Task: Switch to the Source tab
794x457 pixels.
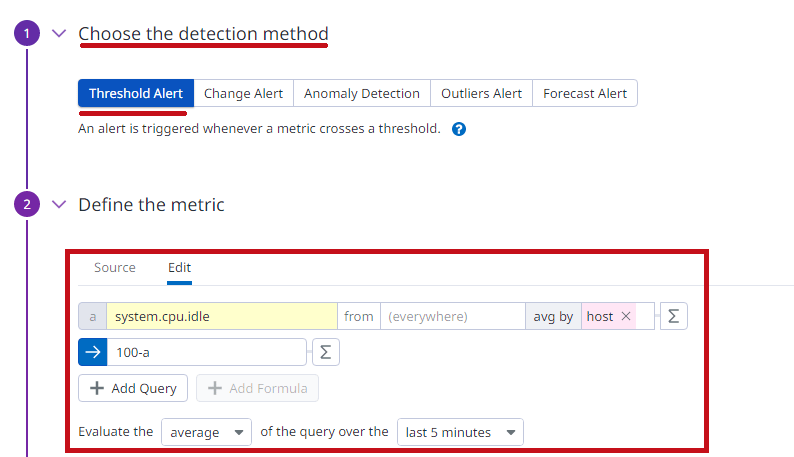Action: 115,268
